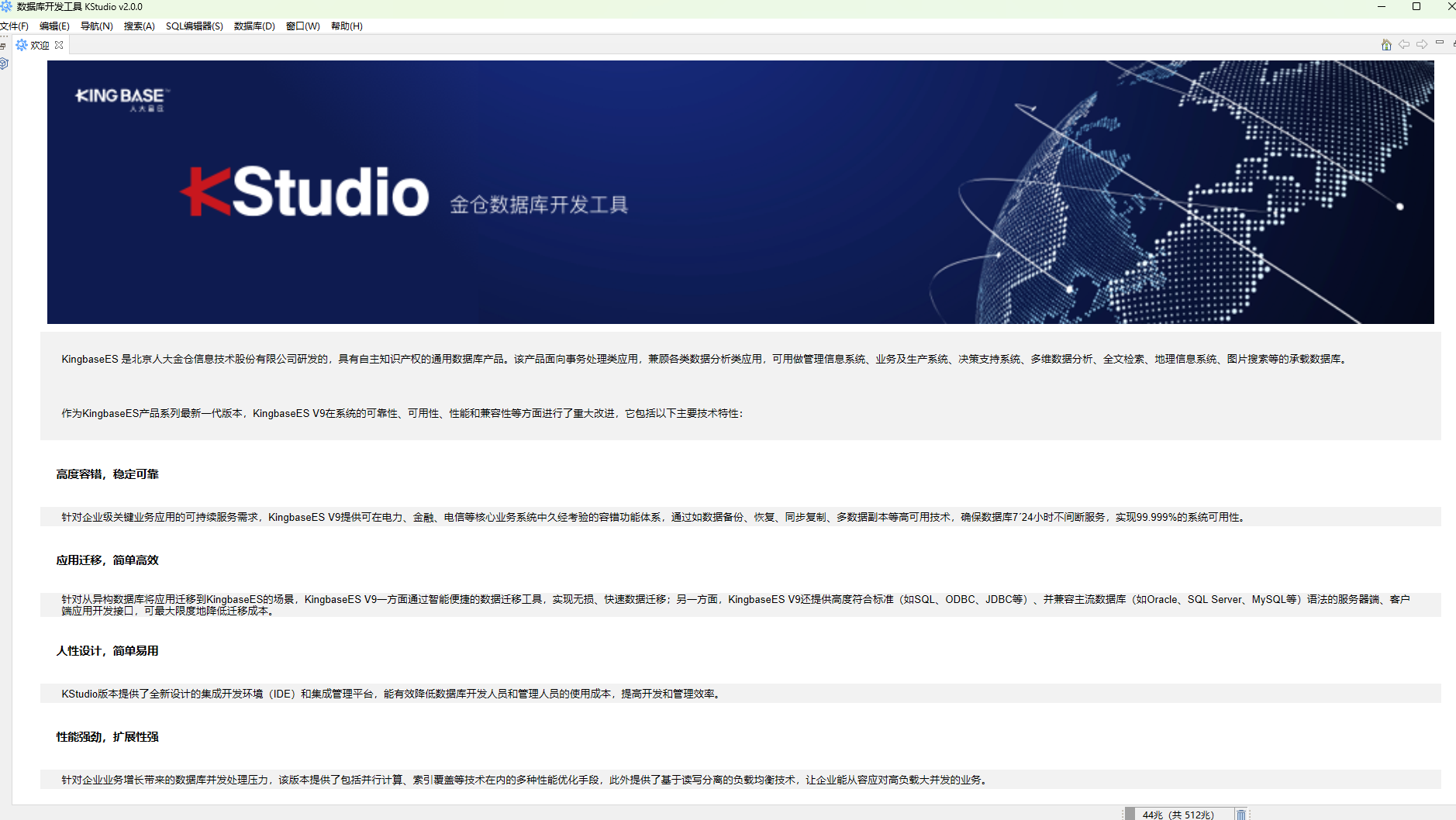This screenshot has width=1456, height=820.
Task: Run garbage collector trash icon
Action: (x=1240, y=814)
